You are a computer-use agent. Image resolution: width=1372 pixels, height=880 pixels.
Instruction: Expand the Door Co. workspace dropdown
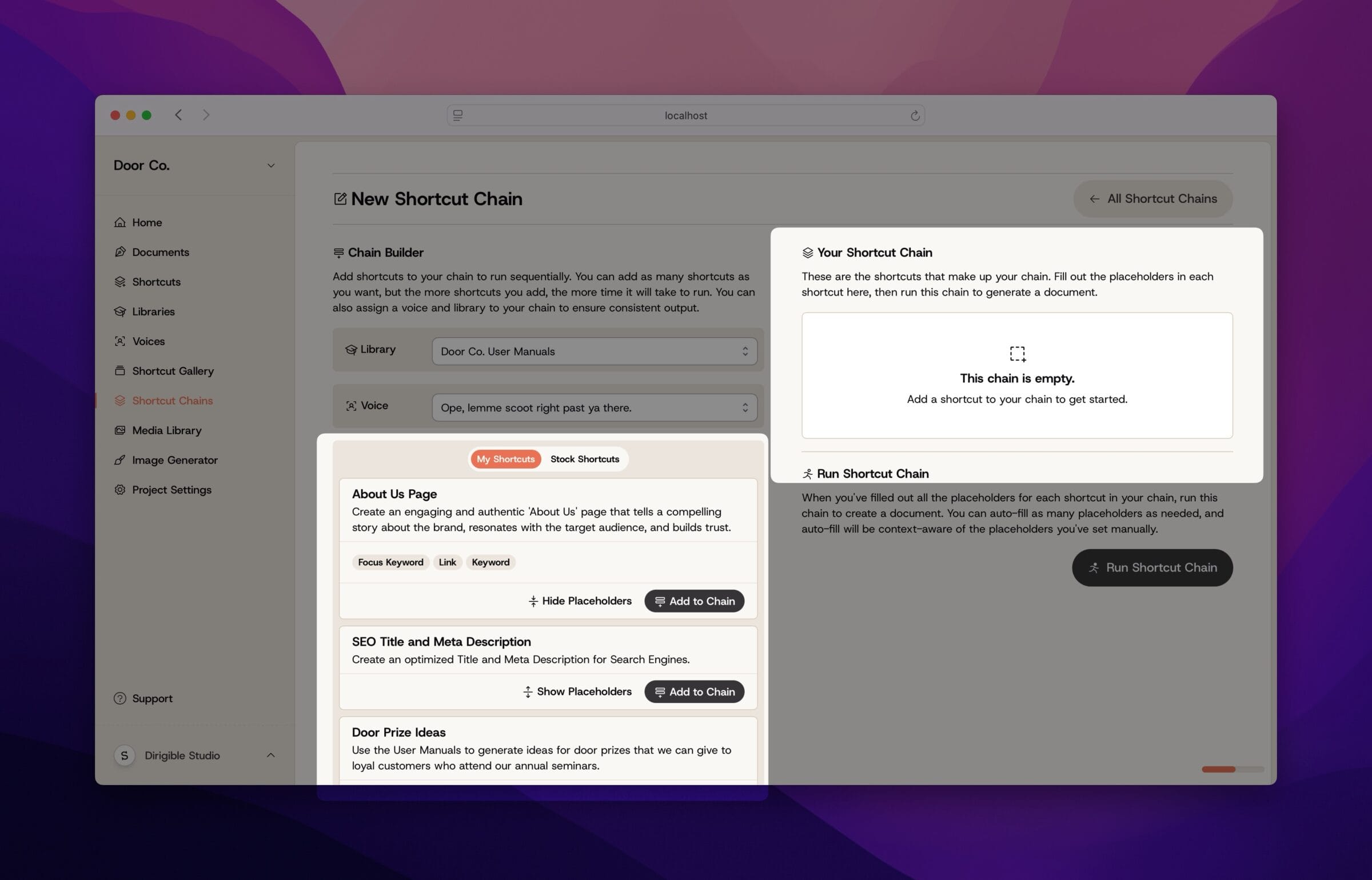(270, 165)
